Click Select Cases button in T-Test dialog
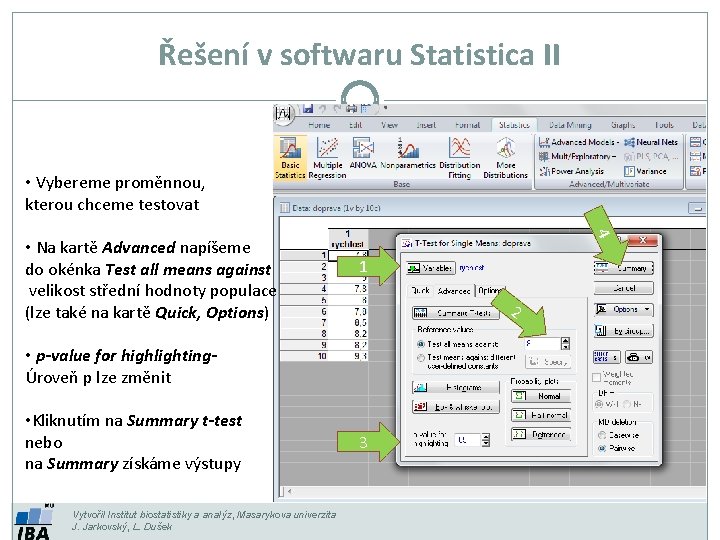The height and width of the screenshot is (540, 720). pyautogui.click(x=607, y=357)
